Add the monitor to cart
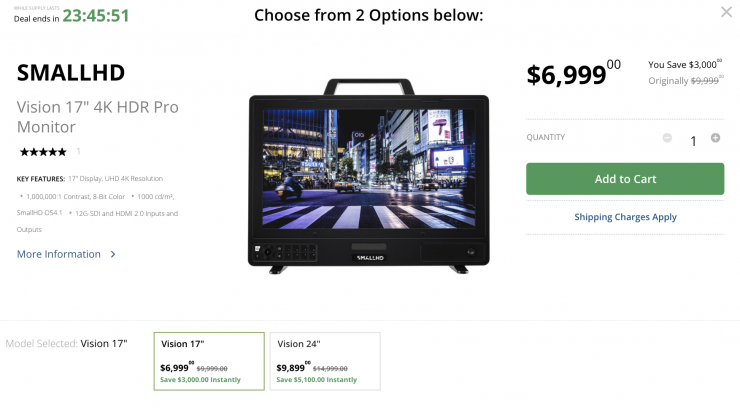Viewport: 740px width, 415px height. pyautogui.click(x=625, y=179)
